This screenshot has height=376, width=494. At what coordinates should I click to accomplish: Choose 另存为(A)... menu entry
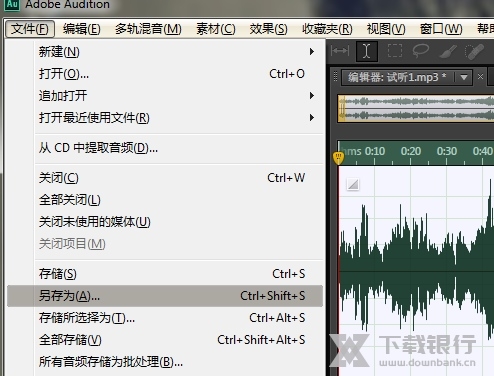point(165,296)
